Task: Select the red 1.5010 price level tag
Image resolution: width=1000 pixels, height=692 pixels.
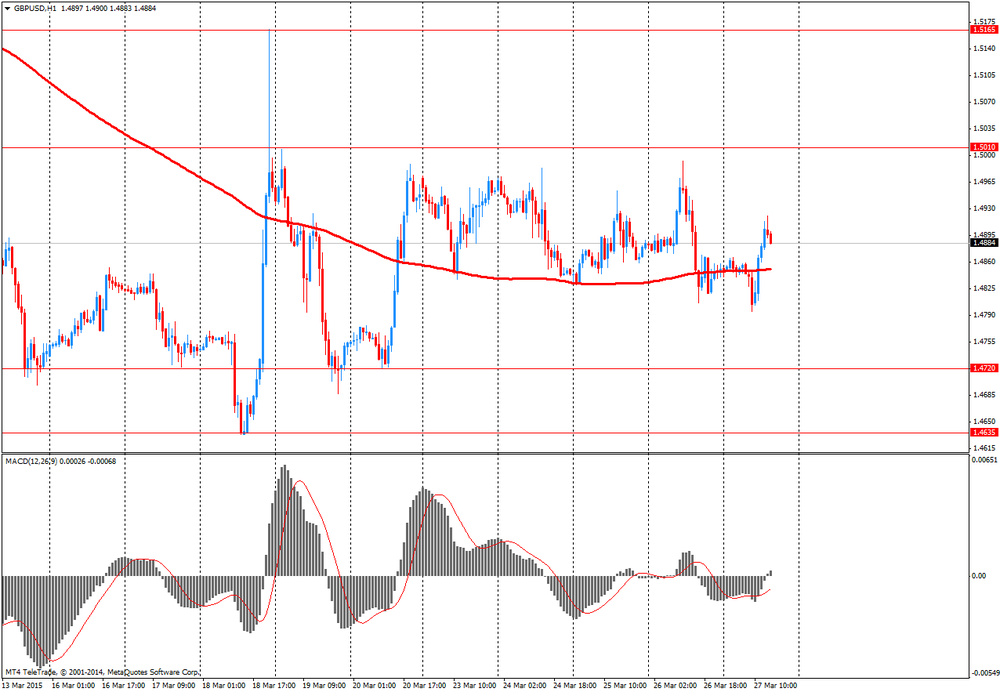Action: pos(983,147)
